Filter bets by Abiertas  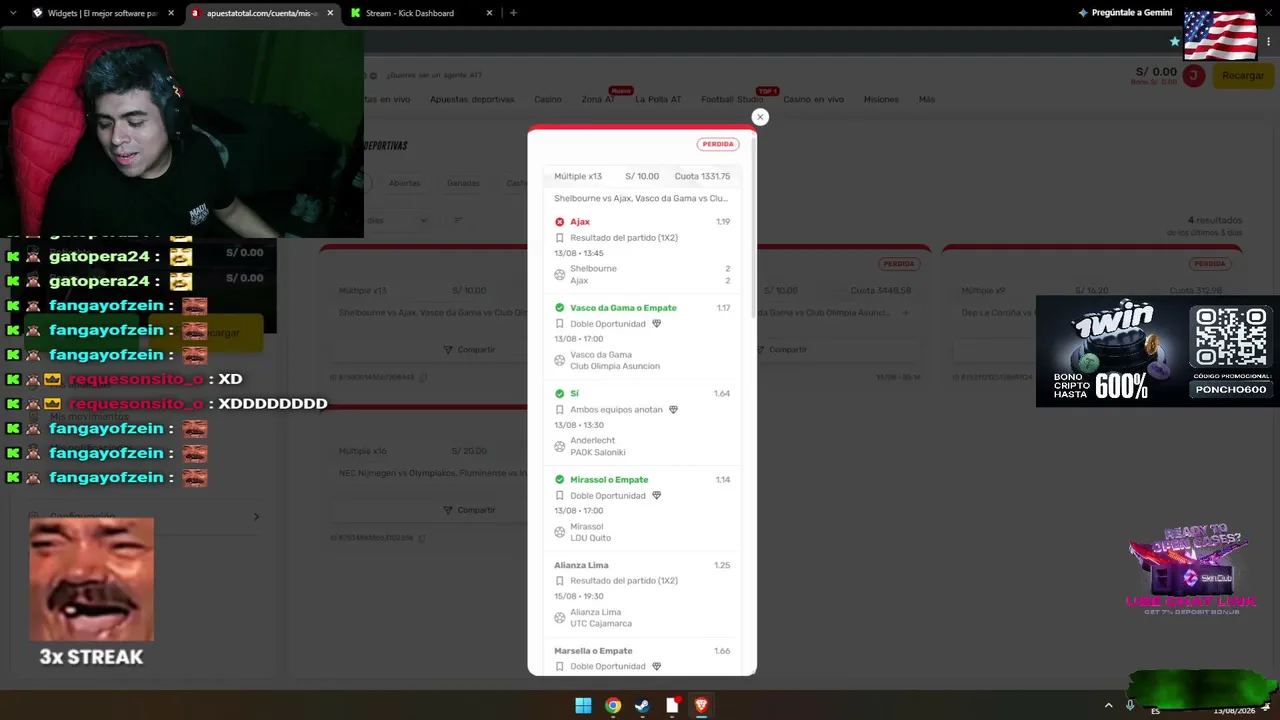click(405, 183)
